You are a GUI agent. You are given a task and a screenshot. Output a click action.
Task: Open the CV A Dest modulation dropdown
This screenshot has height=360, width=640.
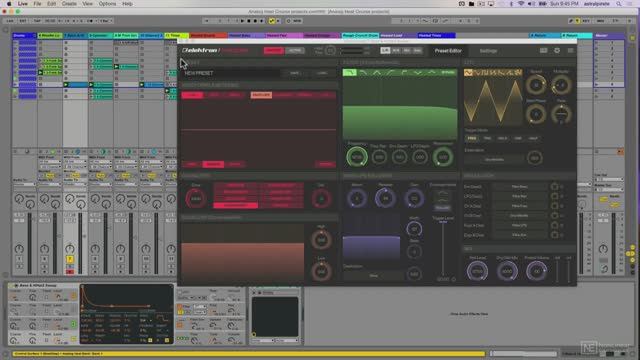tap(519, 206)
